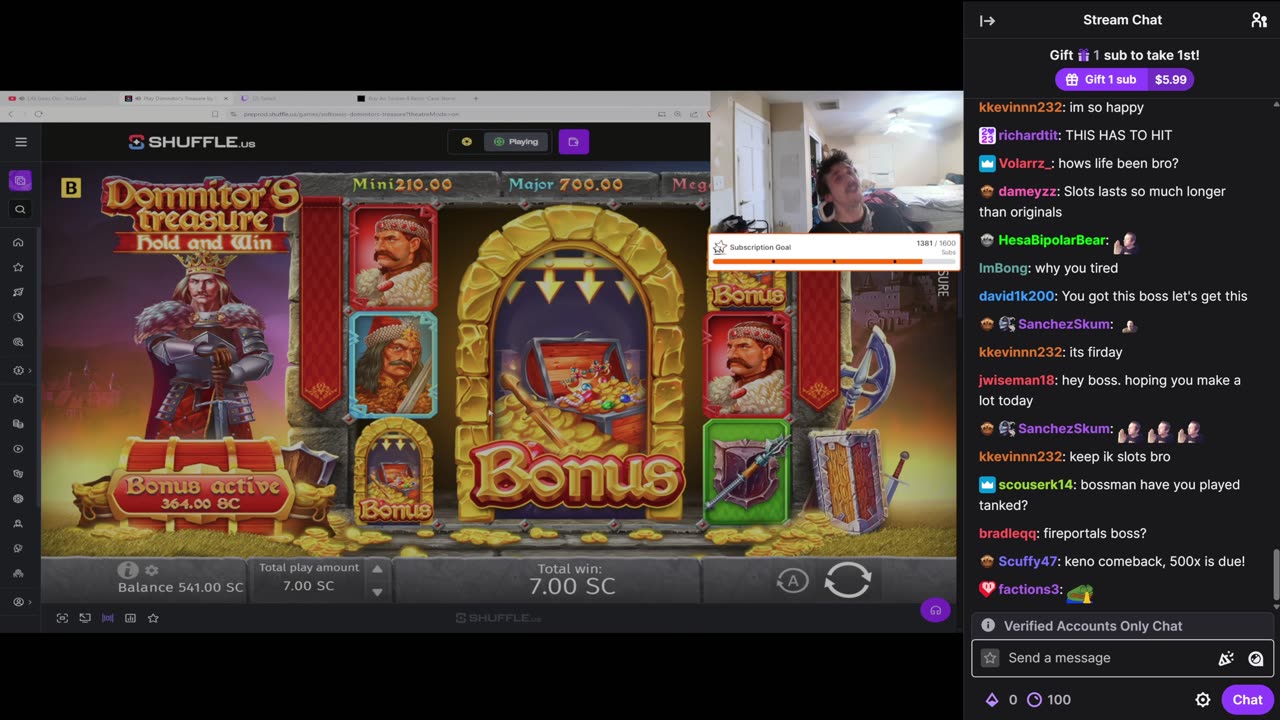This screenshot has height=720, width=1280.
Task: Click the ball icon in the sidebar
Action: point(18,498)
